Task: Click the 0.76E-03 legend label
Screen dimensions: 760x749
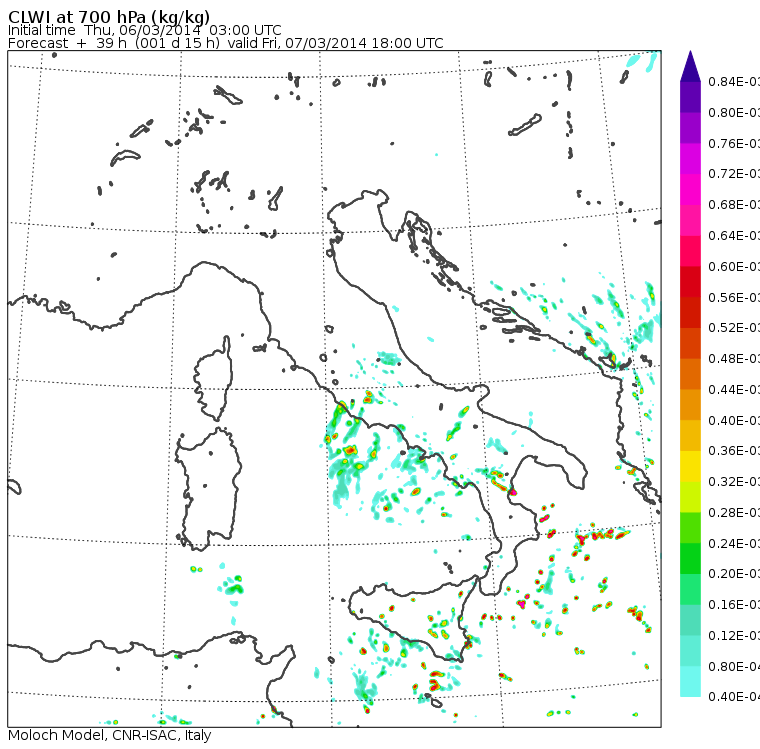Action: [x=734, y=143]
